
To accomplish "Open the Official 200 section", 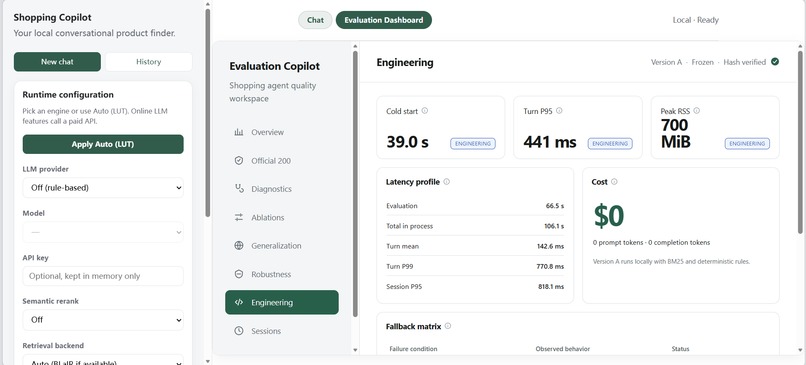I will 282,160.
